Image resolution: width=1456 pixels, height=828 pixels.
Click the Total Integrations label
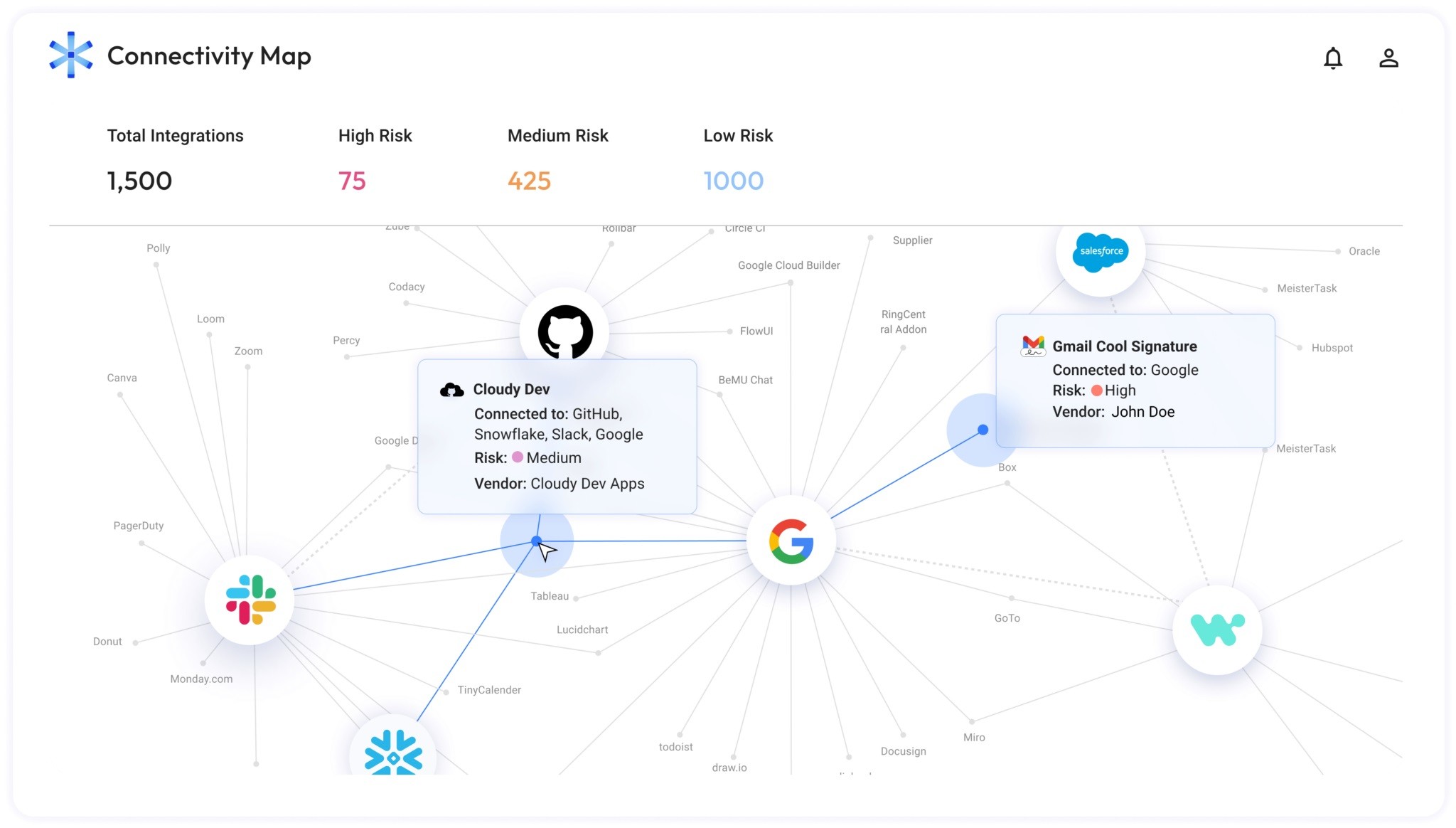175,135
